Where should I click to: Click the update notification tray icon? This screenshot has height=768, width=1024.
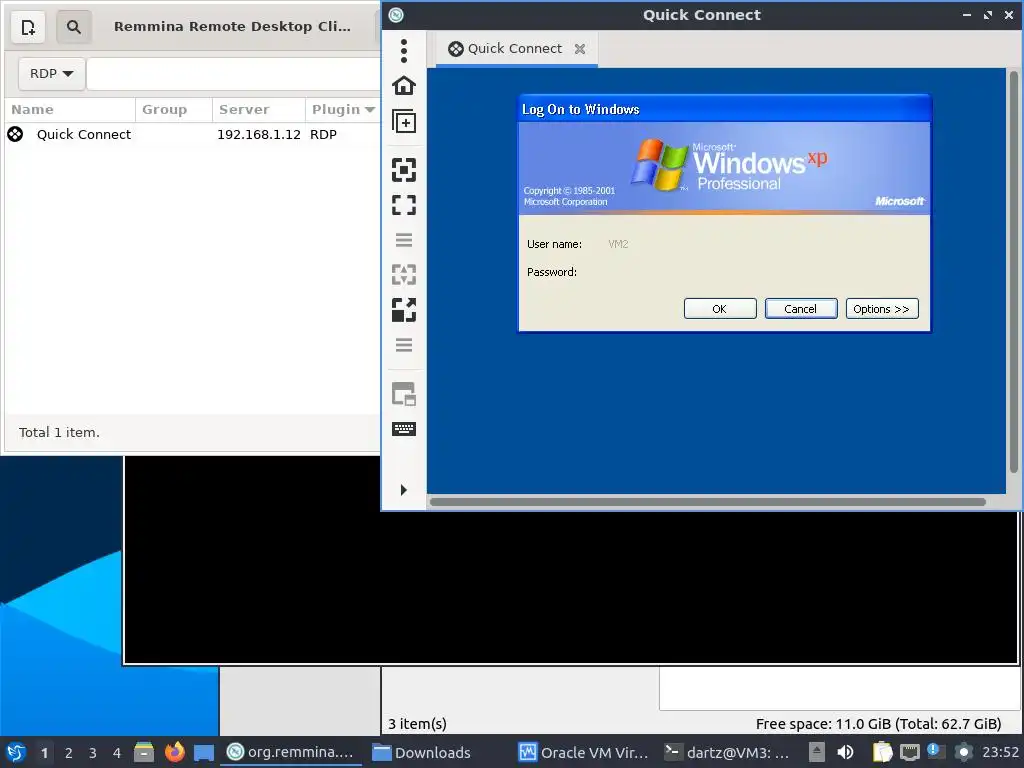pos(936,752)
